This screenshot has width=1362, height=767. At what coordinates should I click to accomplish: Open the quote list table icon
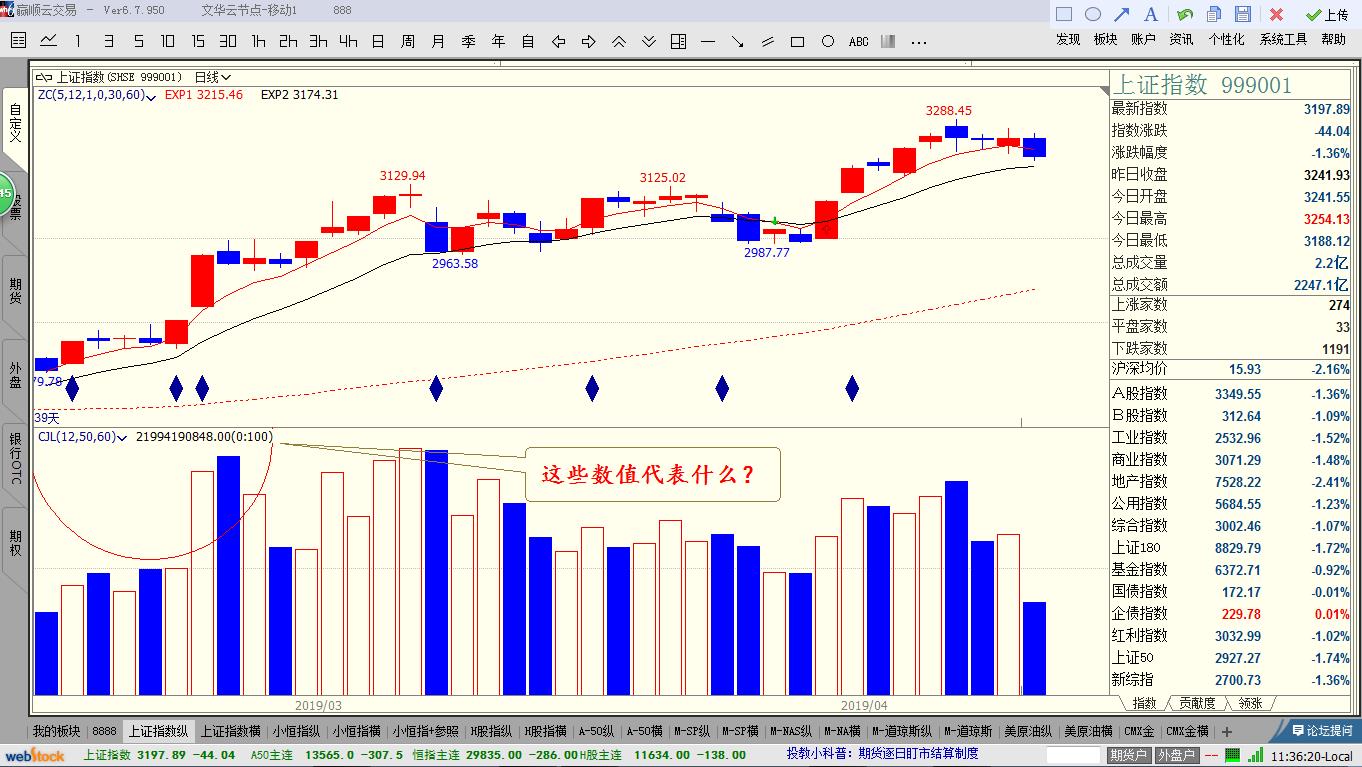pos(18,41)
